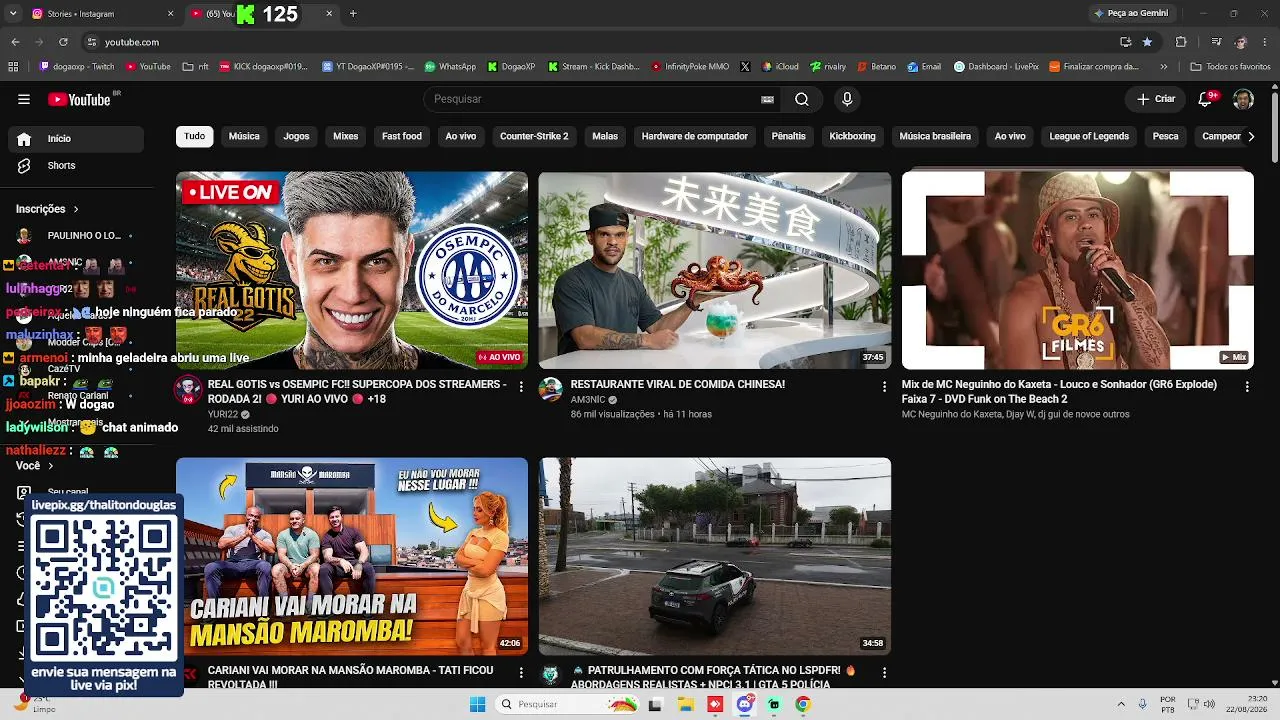This screenshot has height=720, width=1280.
Task: Open the RESTAURANTE VIRAL DE COMIDA CHINESA title
Action: pos(677,384)
